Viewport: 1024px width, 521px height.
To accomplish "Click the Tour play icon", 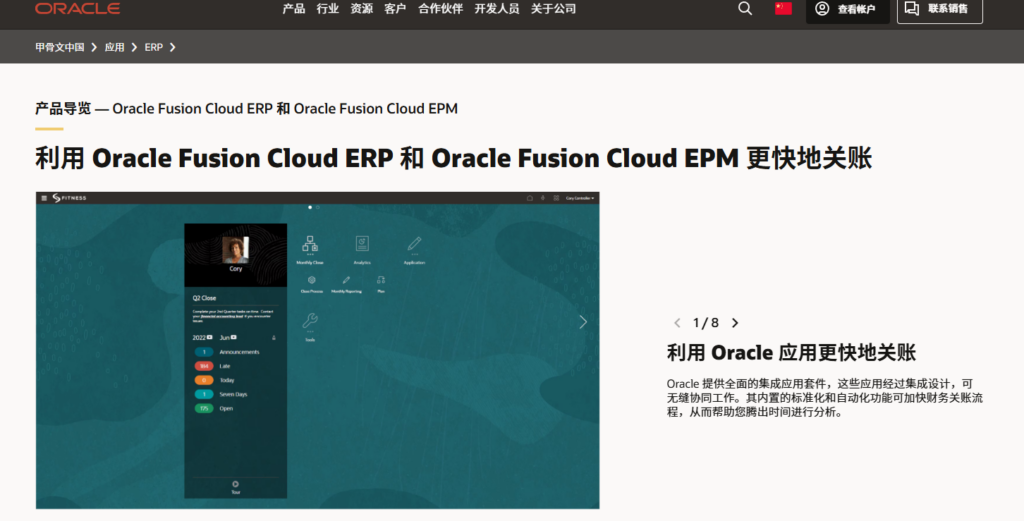I will click(x=235, y=484).
